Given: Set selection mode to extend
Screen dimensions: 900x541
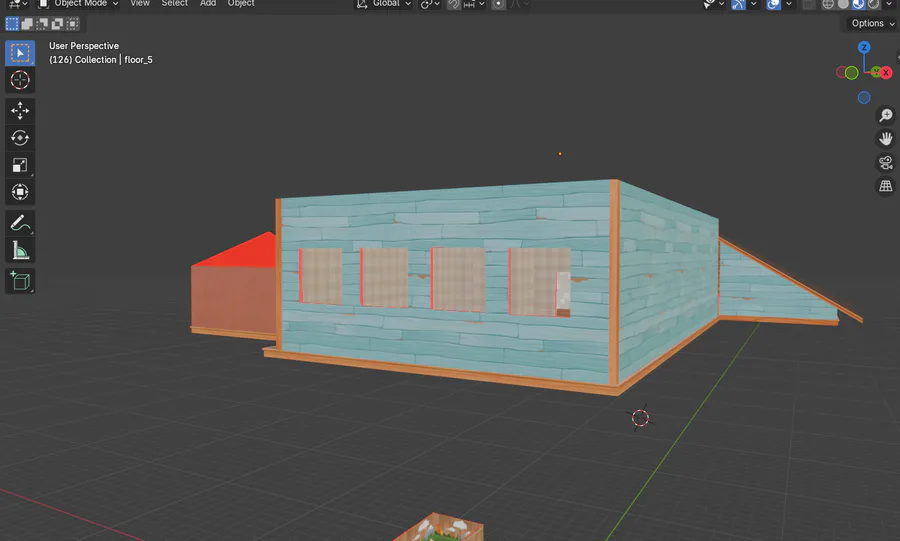Looking at the screenshot, I should [27, 24].
